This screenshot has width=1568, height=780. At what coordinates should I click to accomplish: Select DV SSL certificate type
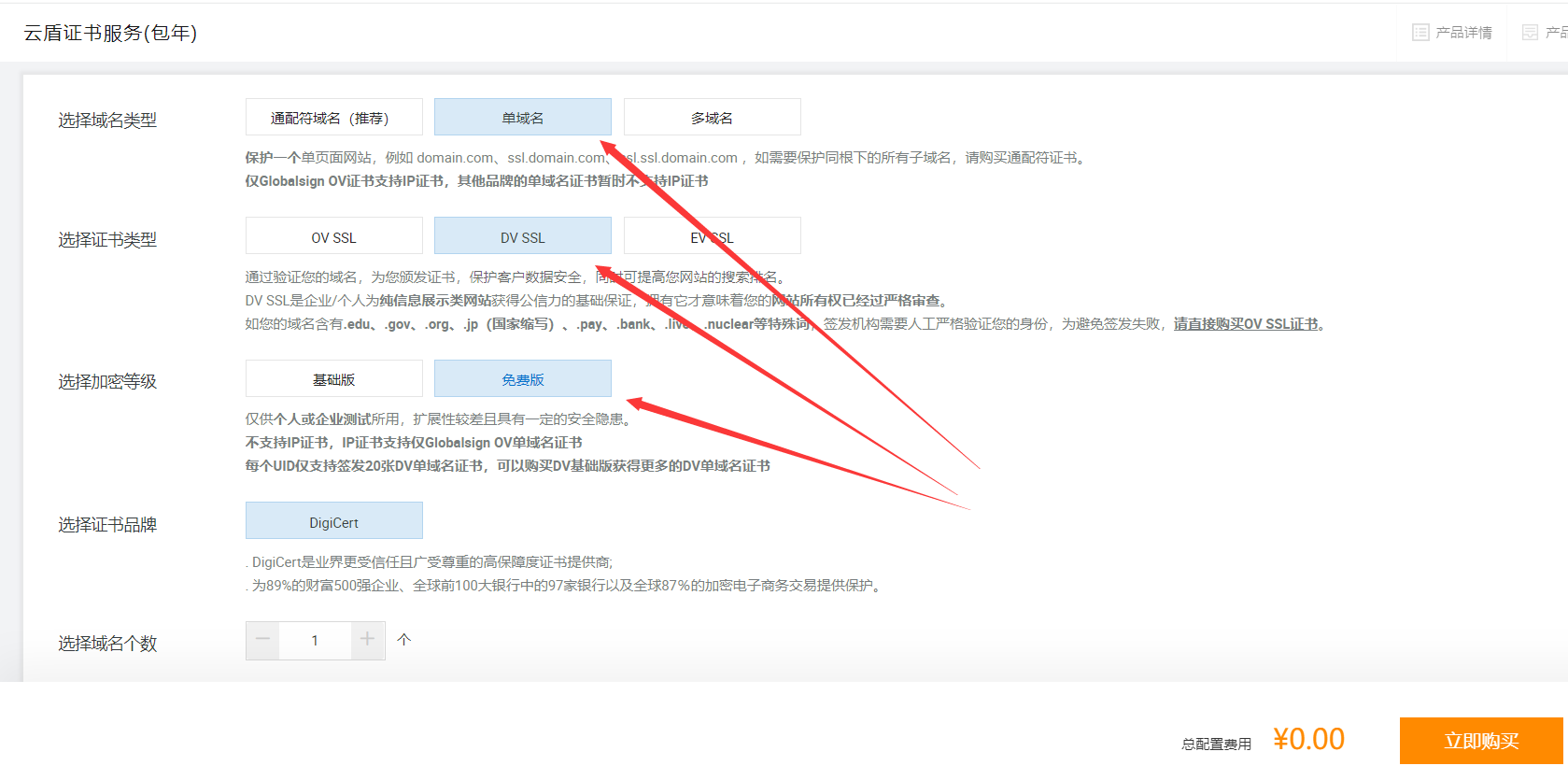(x=522, y=237)
